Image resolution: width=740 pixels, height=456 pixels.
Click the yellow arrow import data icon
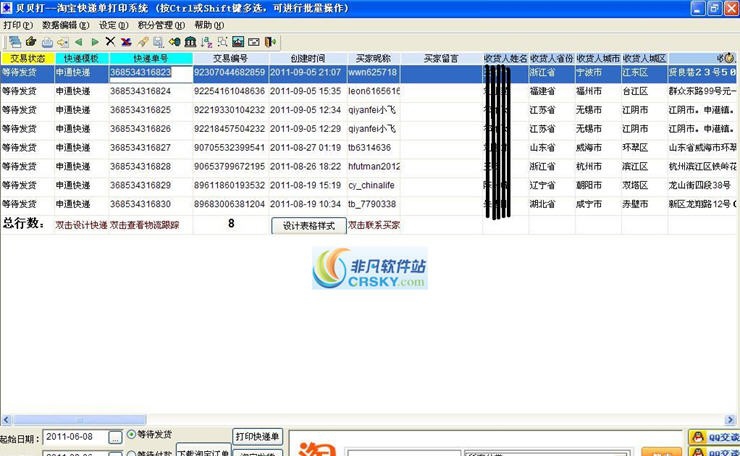pos(175,42)
